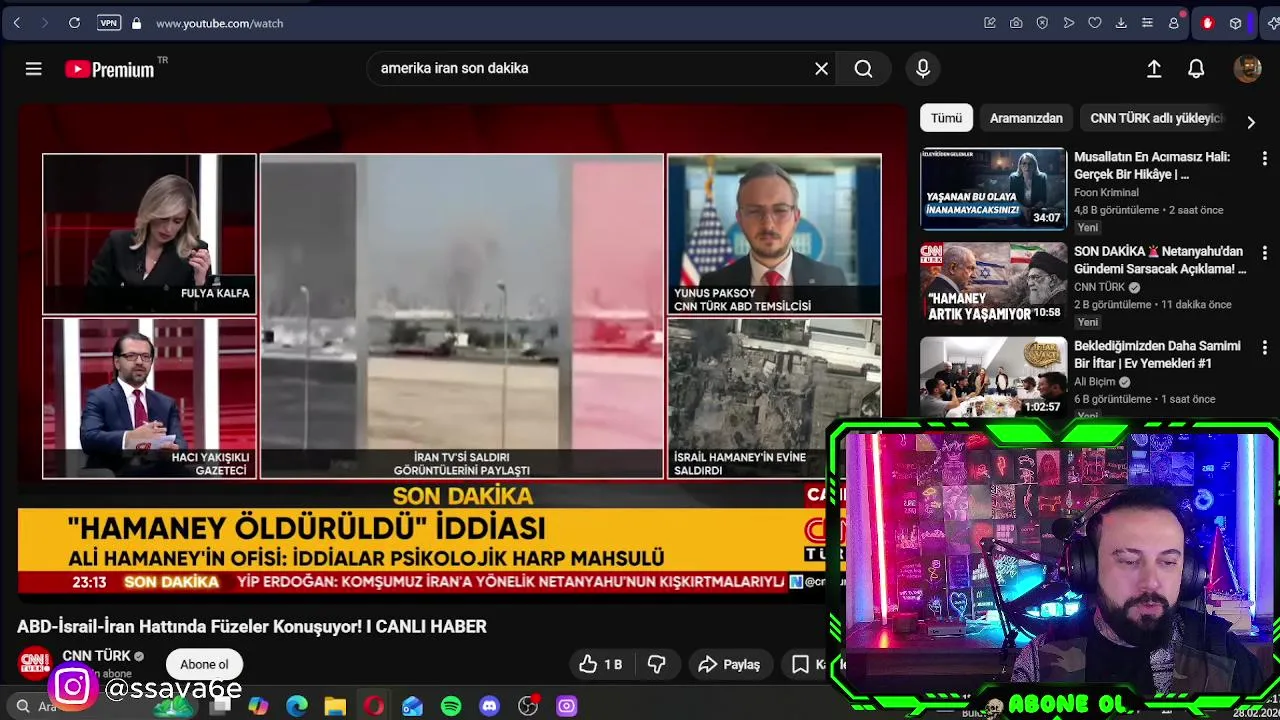Open the site lock info icon
This screenshot has height=720, width=1280.
[x=136, y=23]
